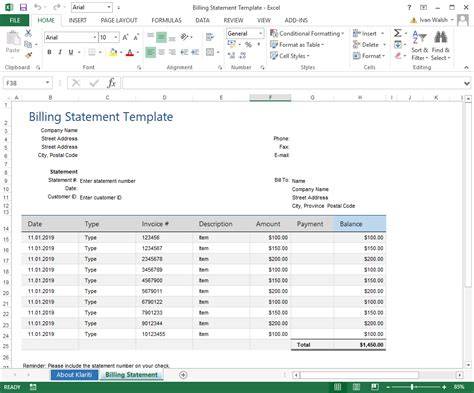Open the Name Box dropdown arrow
This screenshot has height=393, width=474.
click(x=47, y=83)
